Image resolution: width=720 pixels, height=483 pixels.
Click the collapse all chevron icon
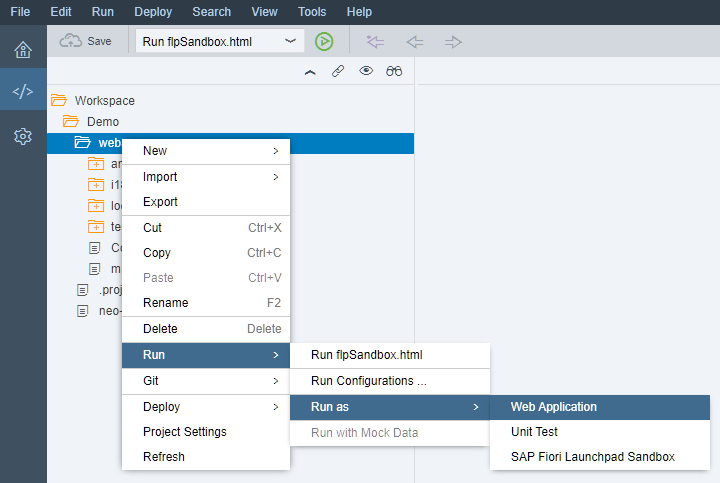pos(310,71)
